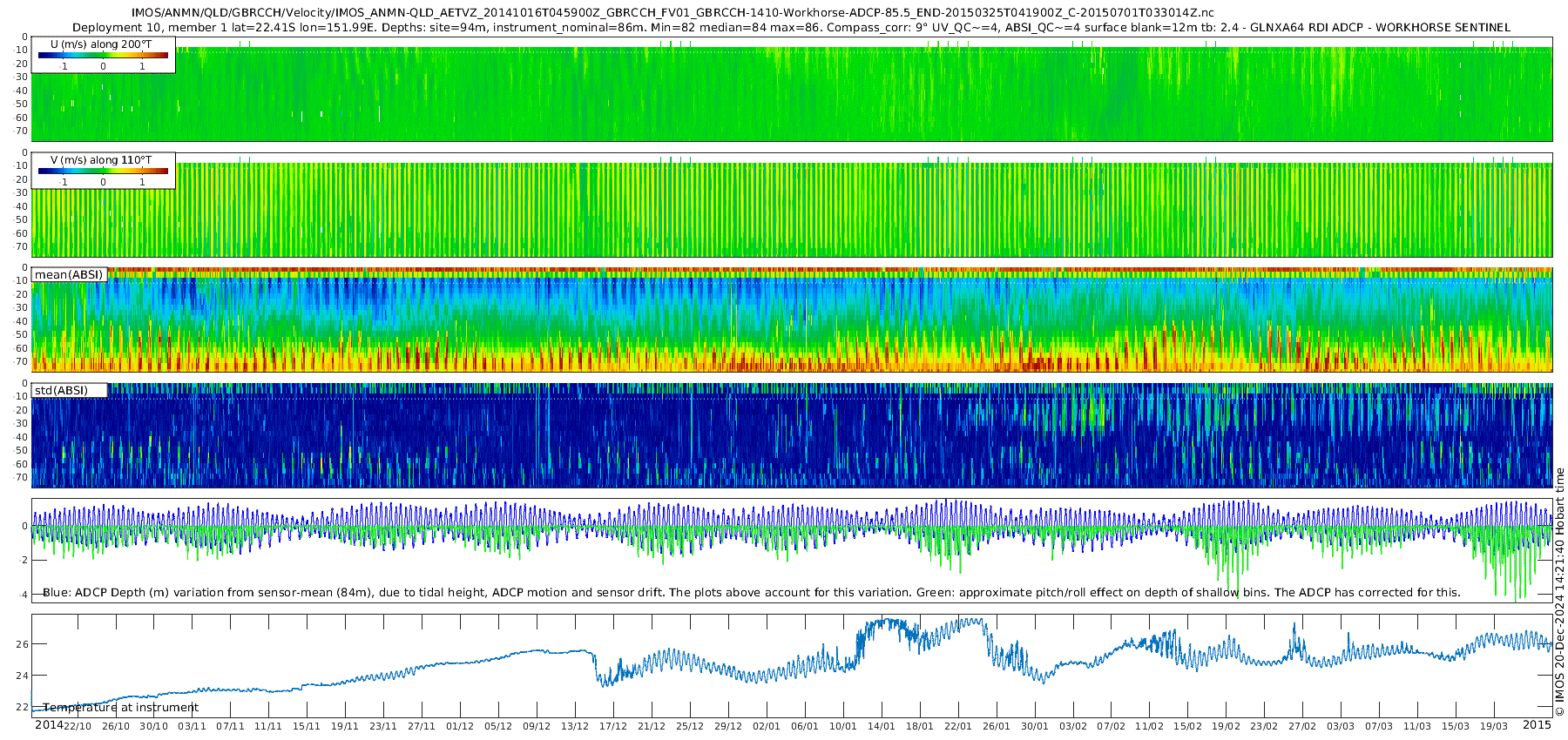The width and height of the screenshot is (1568, 740).
Task: Click the '17/12' date tick label
Action: (613, 726)
